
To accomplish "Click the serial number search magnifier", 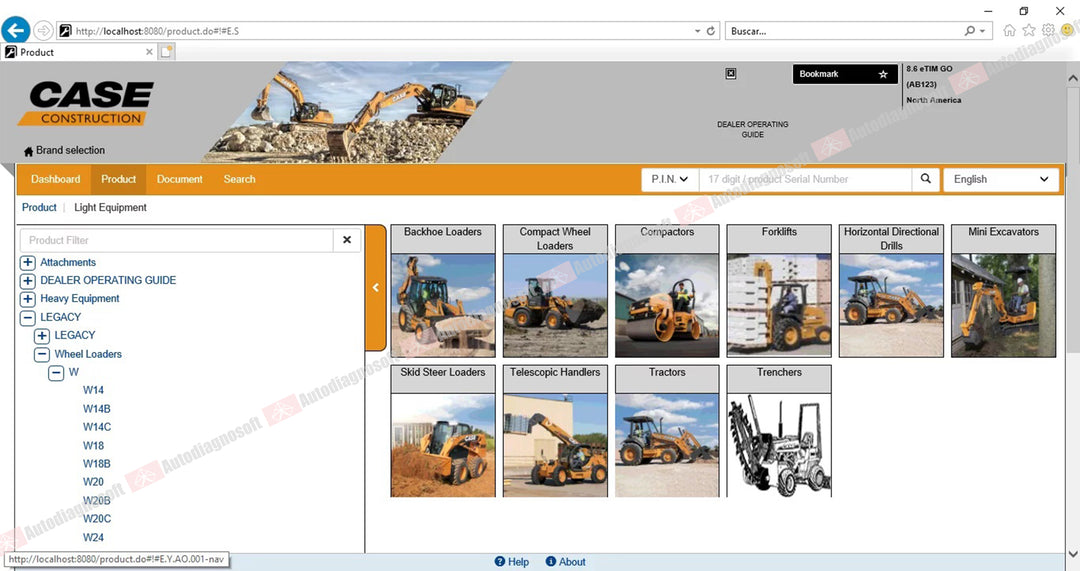I will tap(926, 179).
